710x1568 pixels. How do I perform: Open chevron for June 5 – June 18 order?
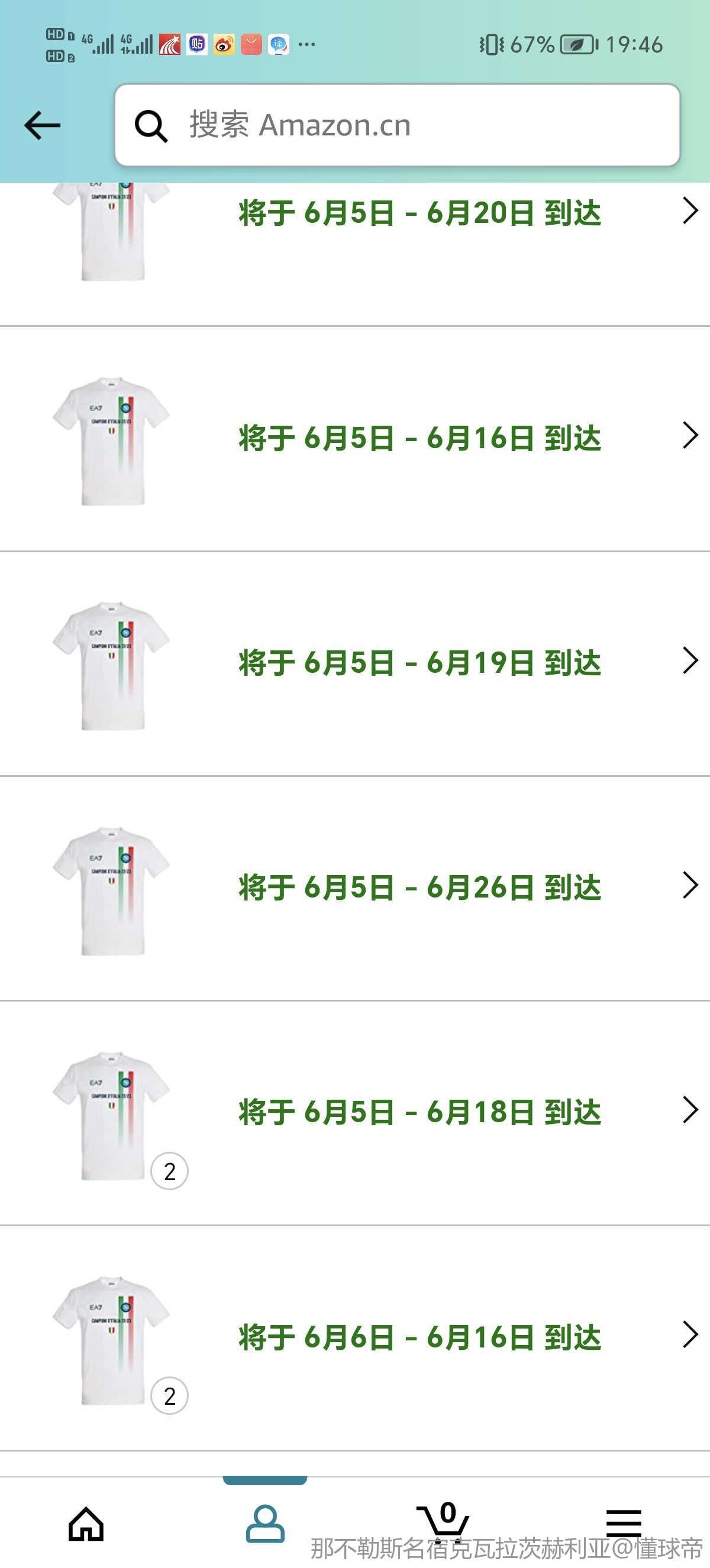click(x=690, y=1110)
